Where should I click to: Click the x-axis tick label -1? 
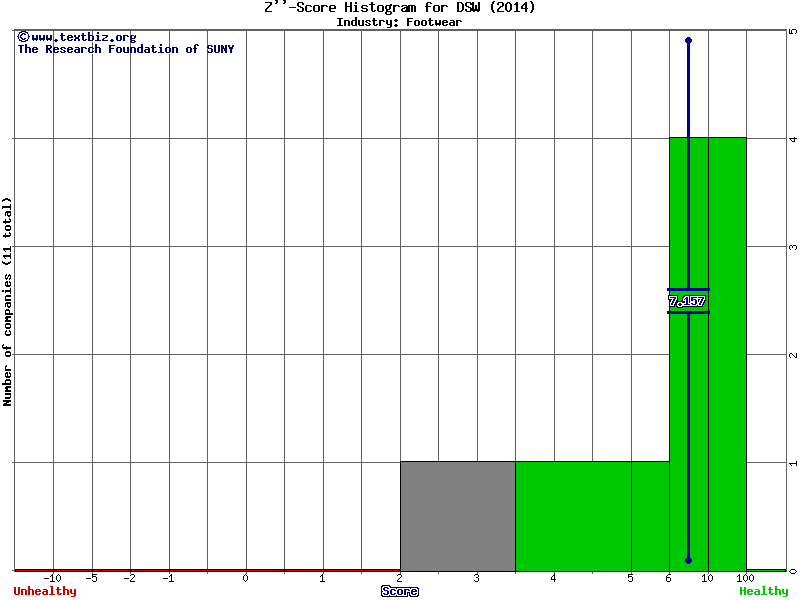(168, 578)
